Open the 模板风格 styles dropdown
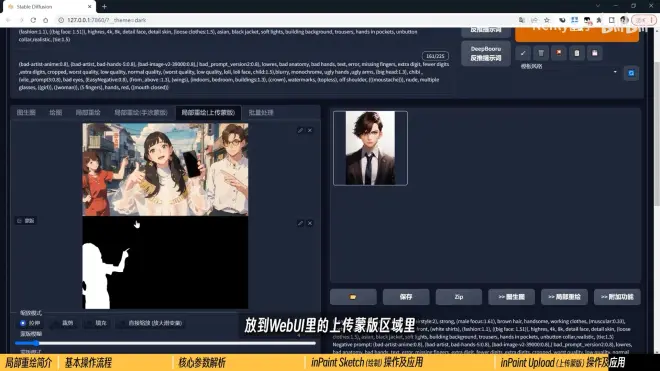The height and width of the screenshot is (371, 660). pyautogui.click(x=569, y=72)
